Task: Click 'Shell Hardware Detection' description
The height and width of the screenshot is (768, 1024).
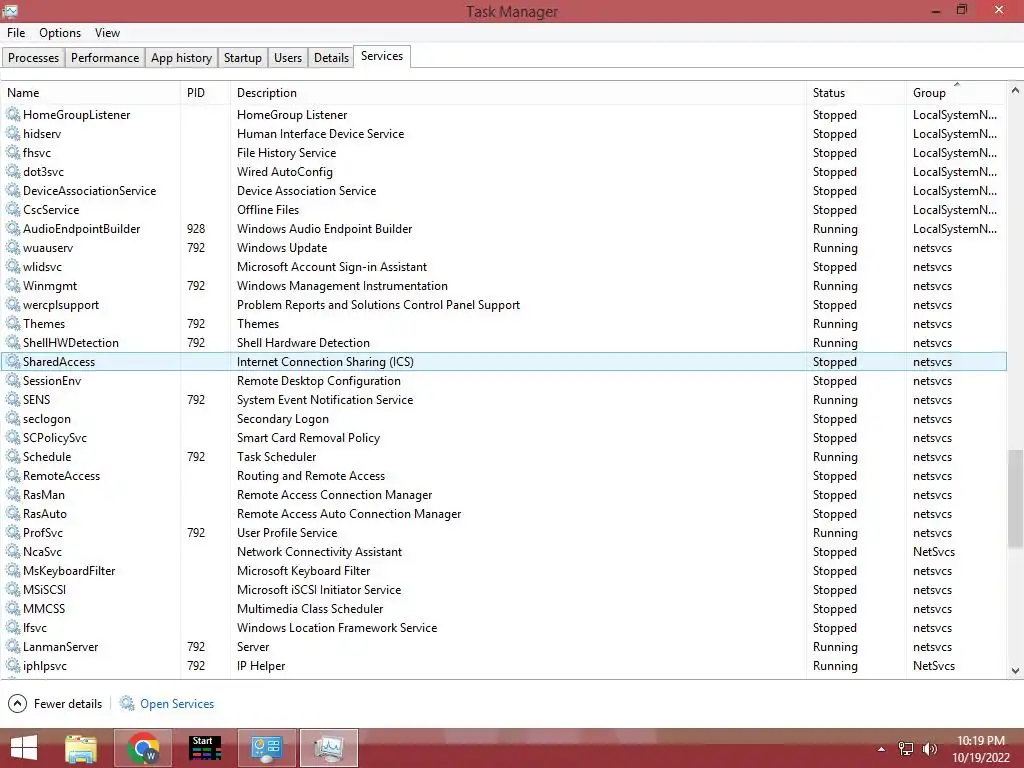Action: point(303,342)
